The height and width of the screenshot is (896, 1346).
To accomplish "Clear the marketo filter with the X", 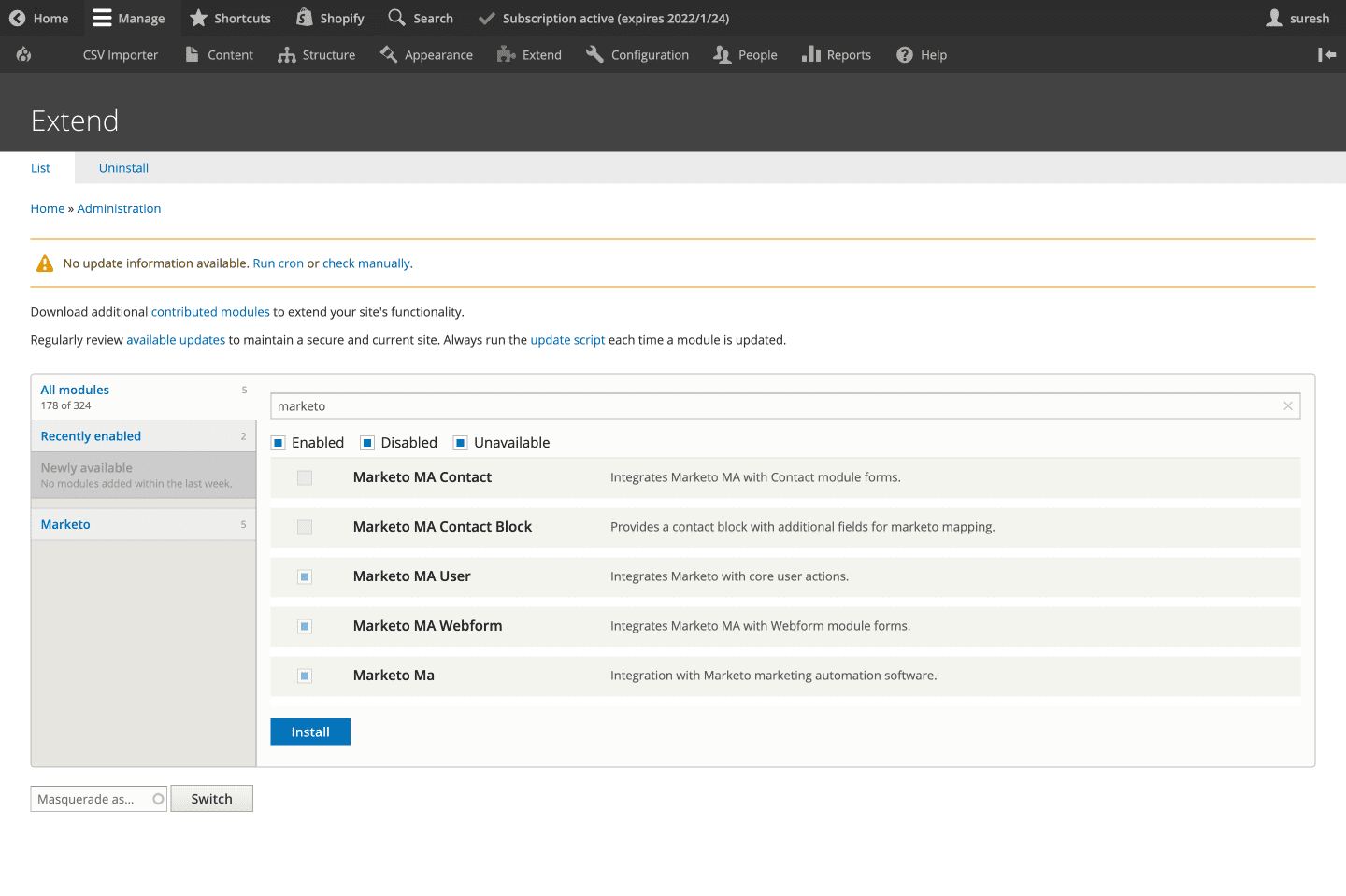I will [1287, 406].
